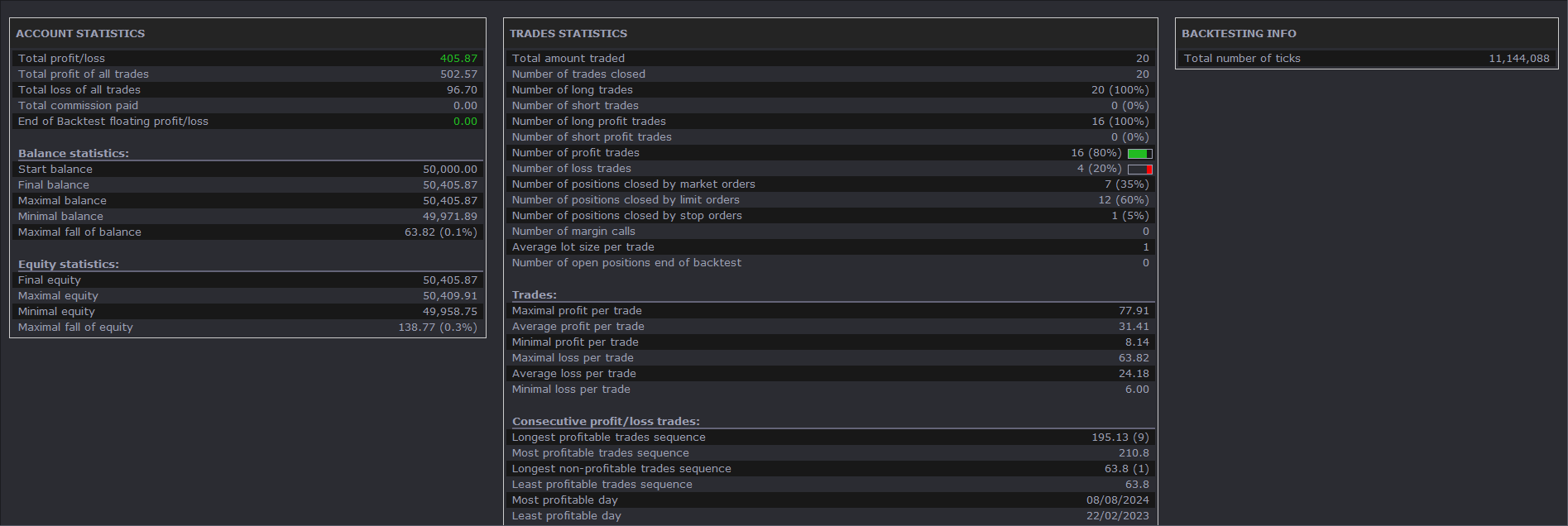Click End of Backtest floating profit/loss value
The height and width of the screenshot is (526, 1568).
click(465, 122)
